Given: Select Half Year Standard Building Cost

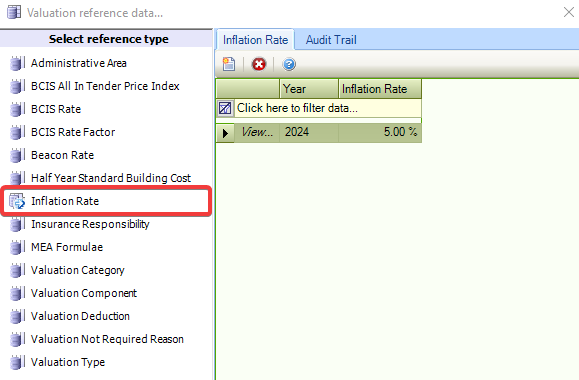Looking at the screenshot, I should (111, 178).
